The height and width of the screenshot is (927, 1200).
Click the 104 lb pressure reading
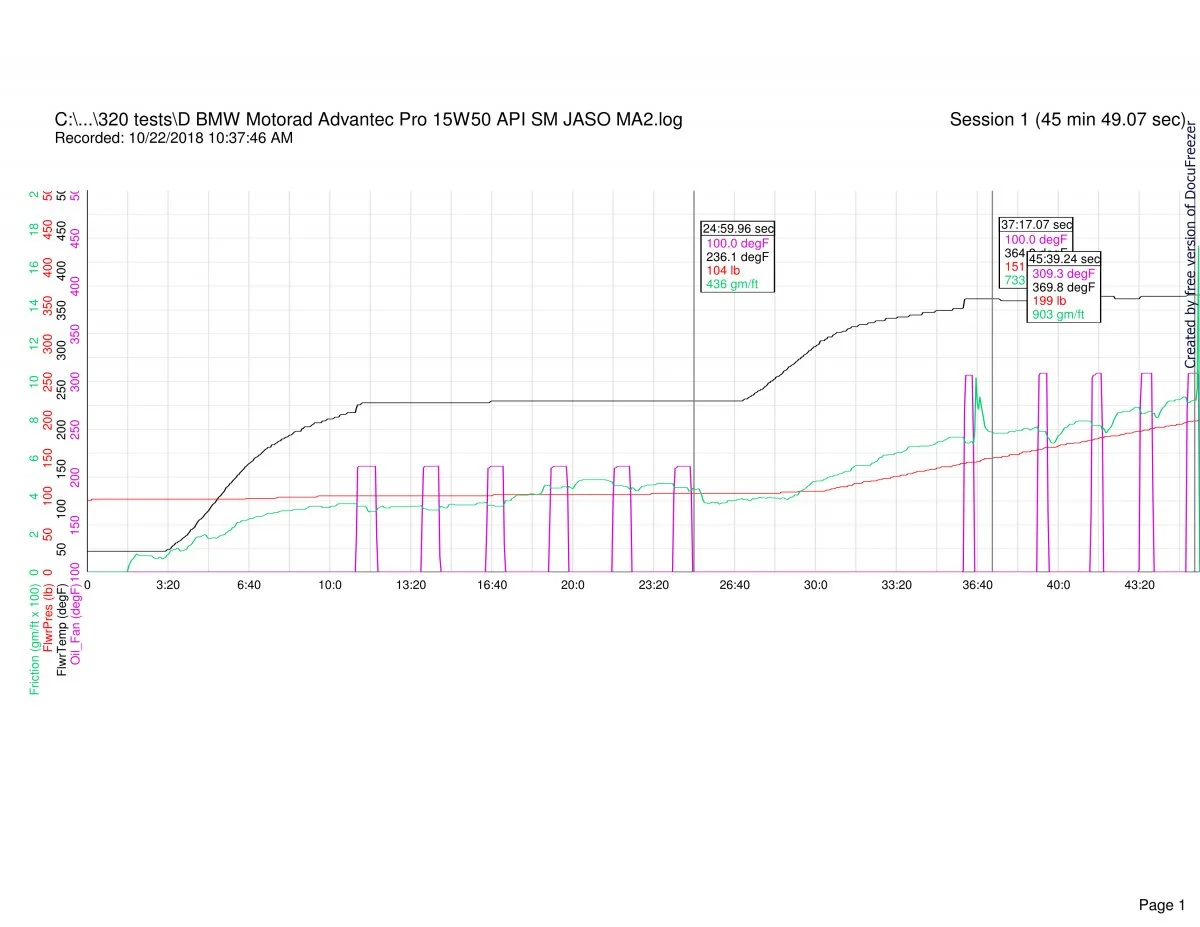tap(723, 271)
